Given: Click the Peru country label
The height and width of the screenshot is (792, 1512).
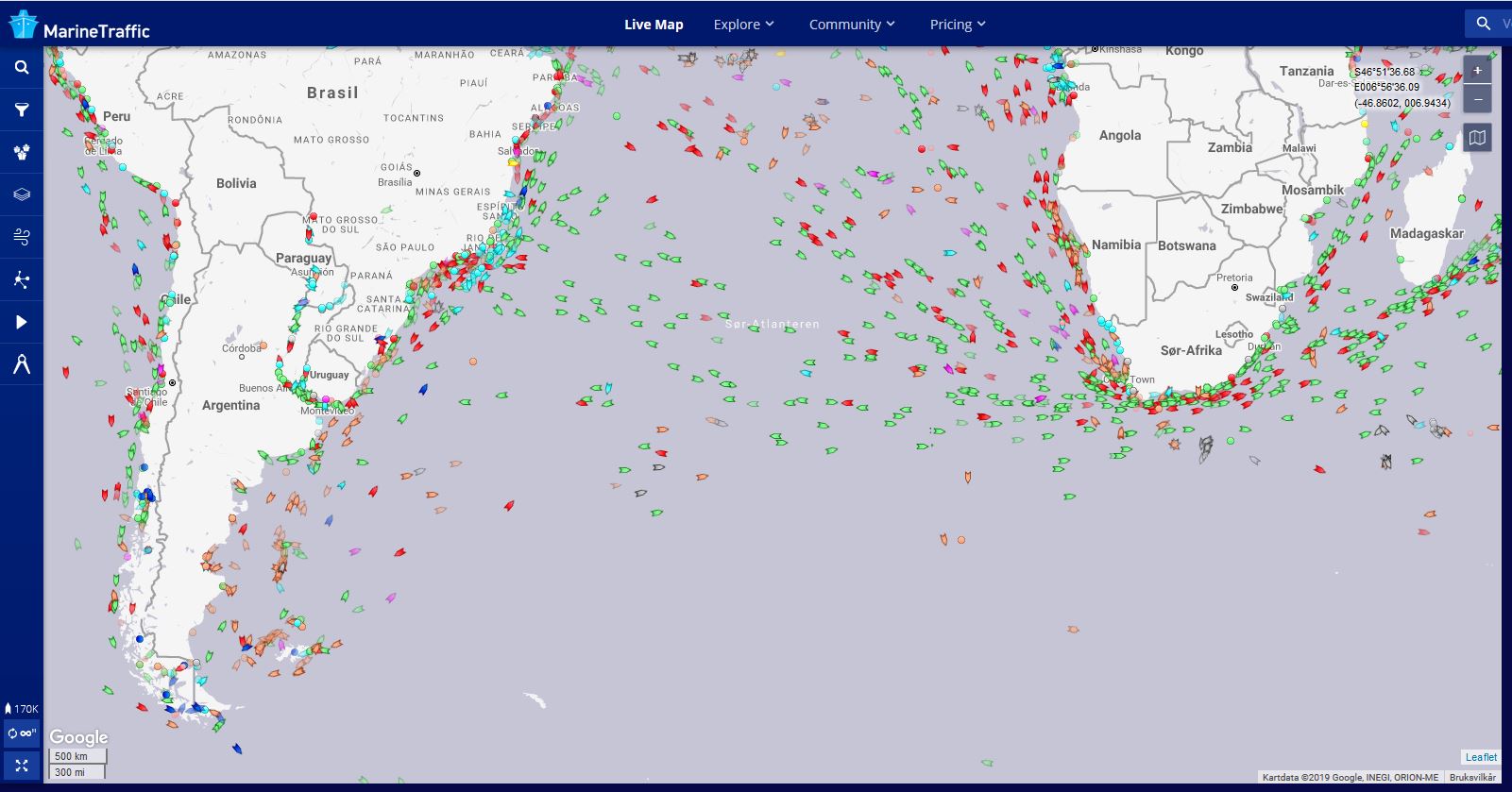Looking at the screenshot, I should click(117, 116).
